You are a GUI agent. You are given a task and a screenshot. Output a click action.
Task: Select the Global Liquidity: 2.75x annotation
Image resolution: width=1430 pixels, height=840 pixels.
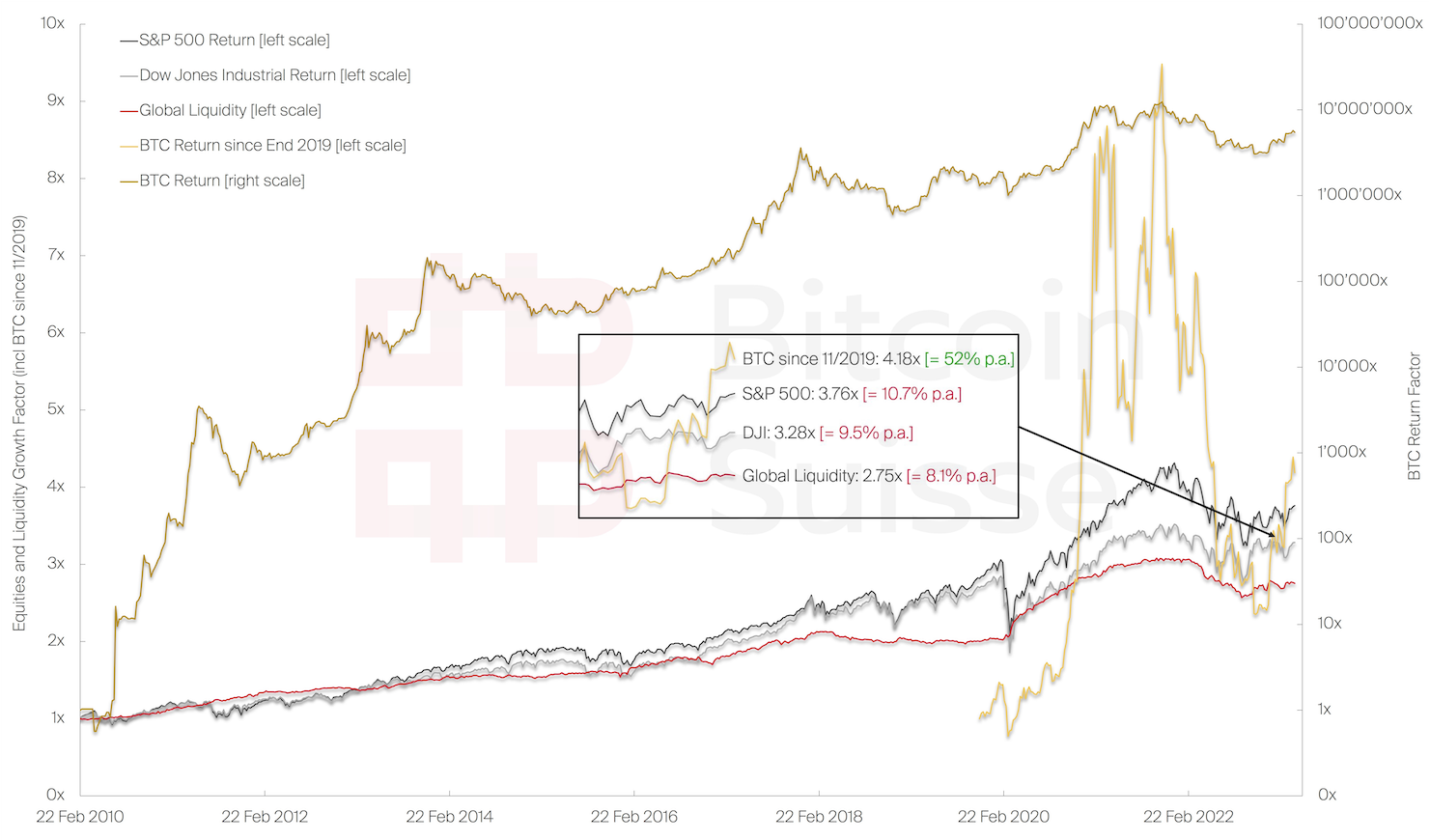click(x=822, y=476)
